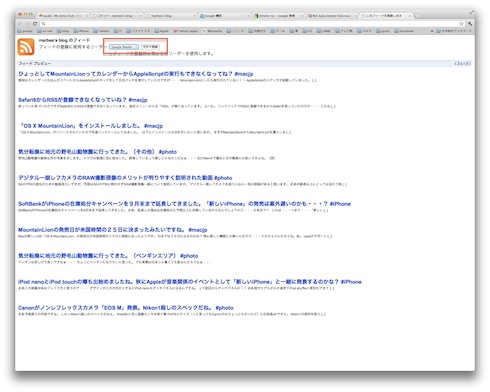490x392 pixels.
Task: Click the marbee's blog のフィード title
Action: click(64, 40)
